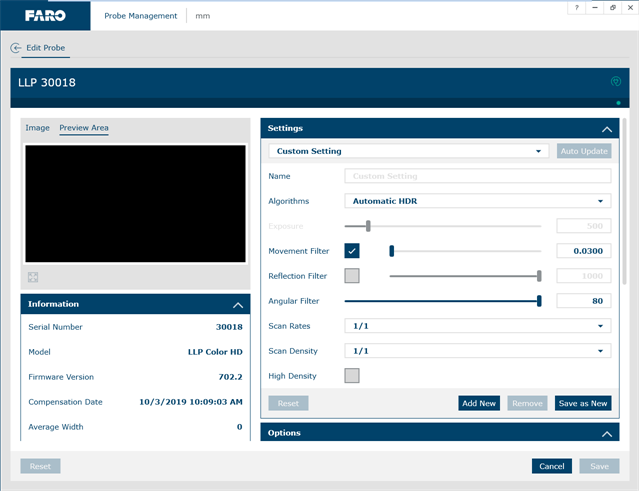Switch to the Preview Area tab

tap(84, 128)
